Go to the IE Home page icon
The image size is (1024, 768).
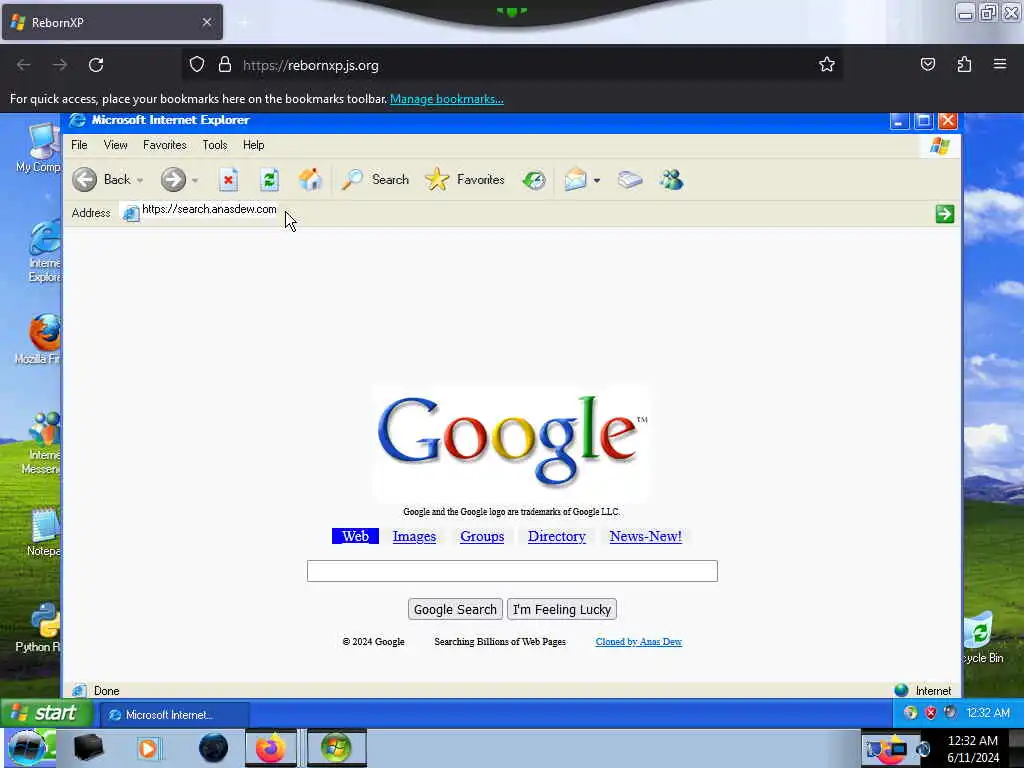click(x=310, y=180)
